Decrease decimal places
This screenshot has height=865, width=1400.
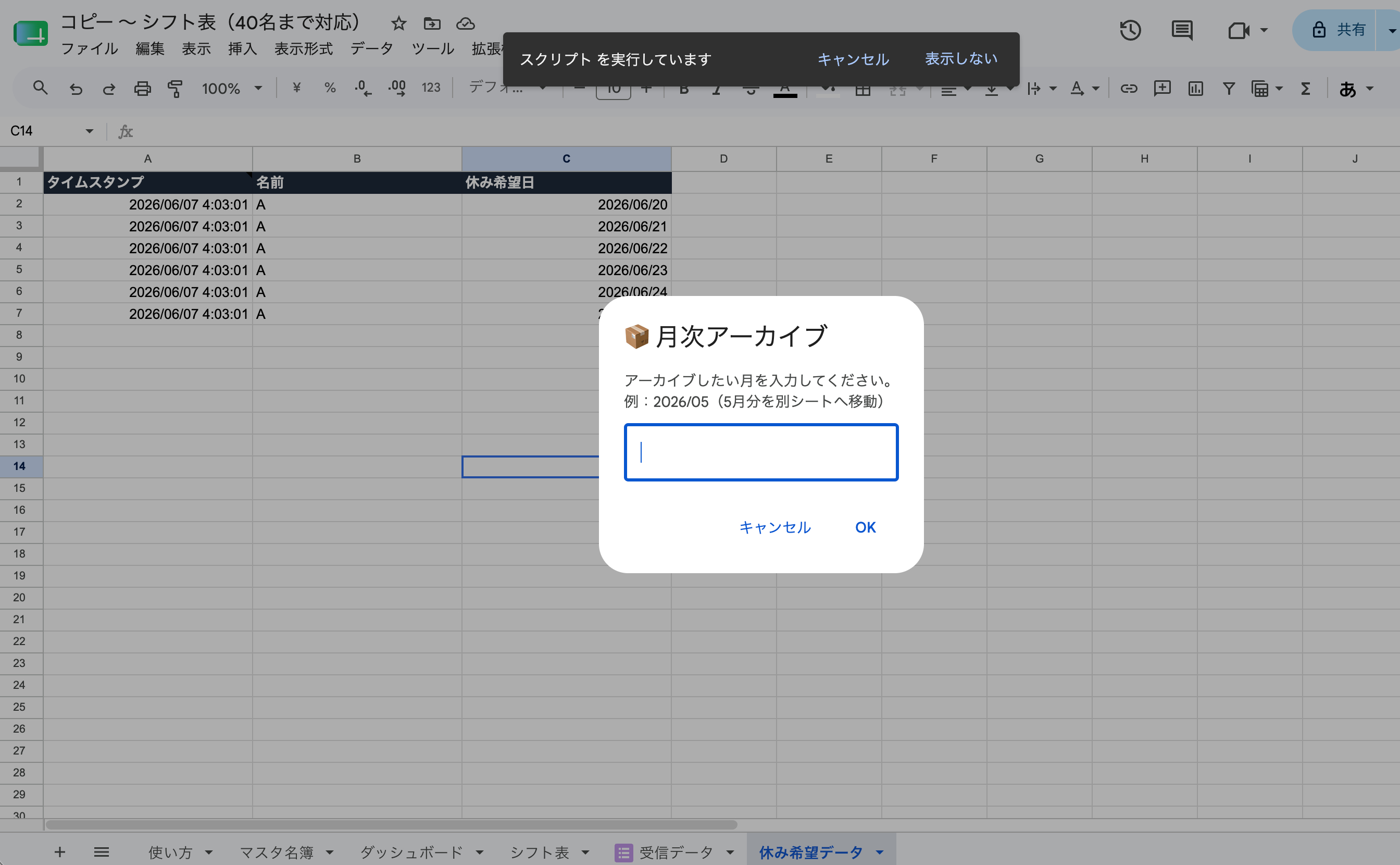tap(362, 88)
